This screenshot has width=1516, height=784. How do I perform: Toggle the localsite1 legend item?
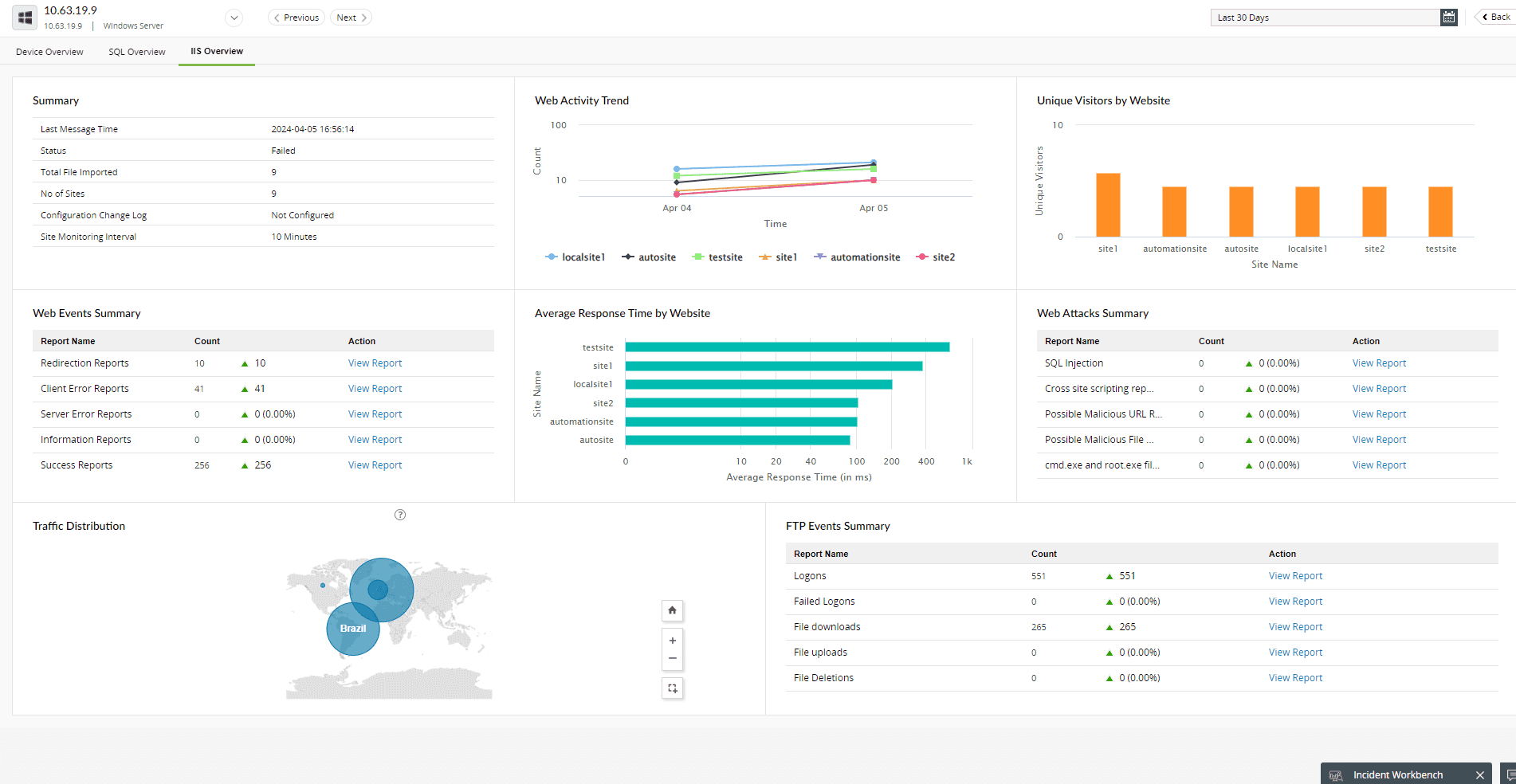point(575,257)
